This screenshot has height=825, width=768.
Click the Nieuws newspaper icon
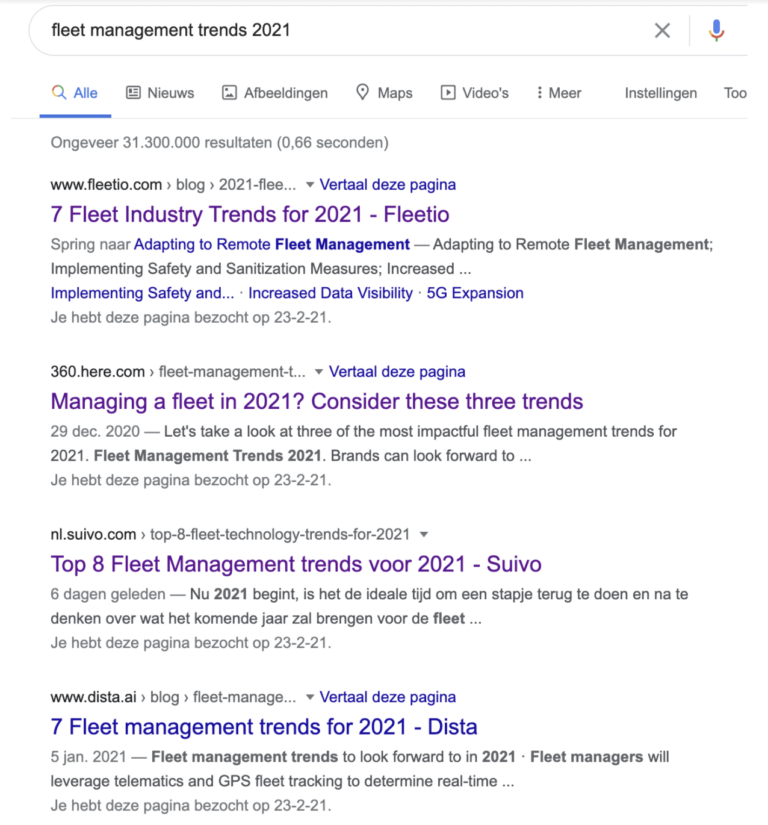tap(134, 92)
